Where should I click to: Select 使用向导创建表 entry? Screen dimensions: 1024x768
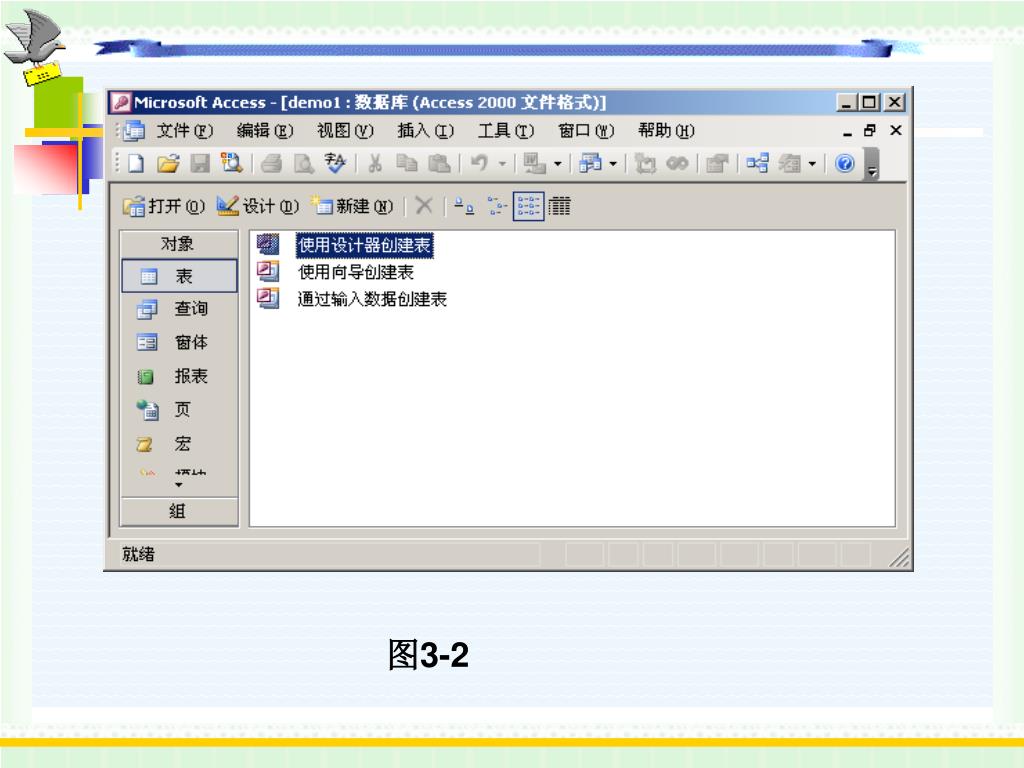click(x=356, y=272)
